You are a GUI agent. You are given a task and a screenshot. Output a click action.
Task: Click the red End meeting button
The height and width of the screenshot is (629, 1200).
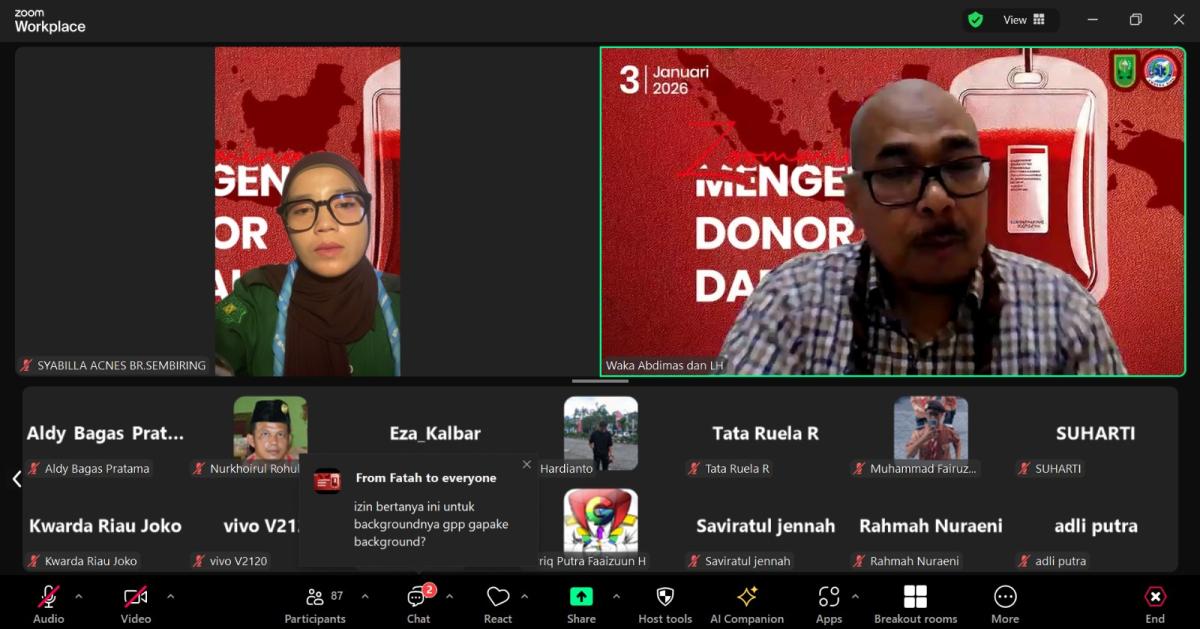pos(1155,598)
